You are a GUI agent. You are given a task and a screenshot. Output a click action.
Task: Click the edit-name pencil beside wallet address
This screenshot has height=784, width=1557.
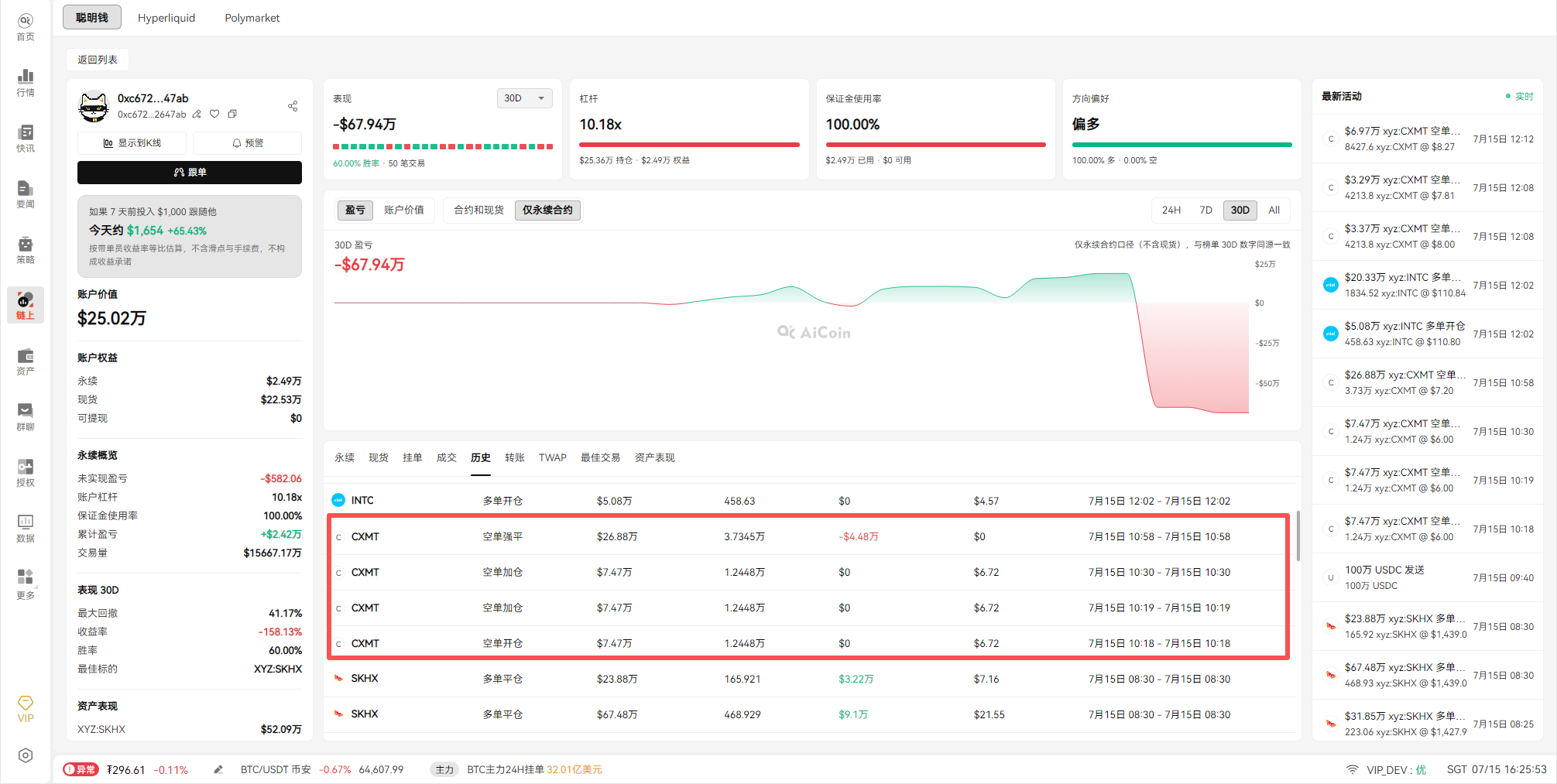click(x=197, y=114)
